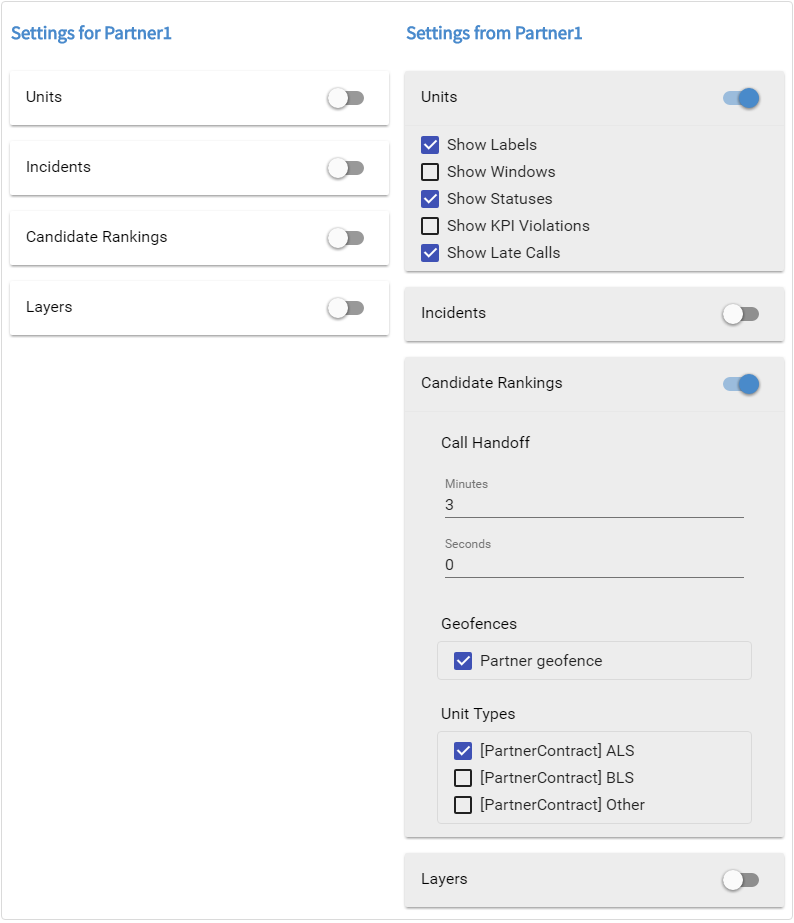The height and width of the screenshot is (923, 794).
Task: Turn off Candidate Rankings from Partner1 switch
Action: (741, 384)
